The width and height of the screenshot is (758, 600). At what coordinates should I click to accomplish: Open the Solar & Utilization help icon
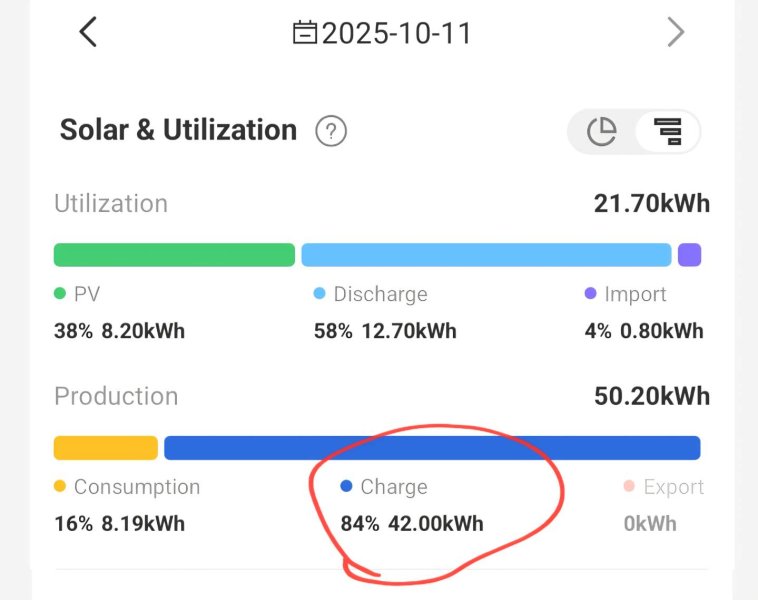pyautogui.click(x=331, y=131)
